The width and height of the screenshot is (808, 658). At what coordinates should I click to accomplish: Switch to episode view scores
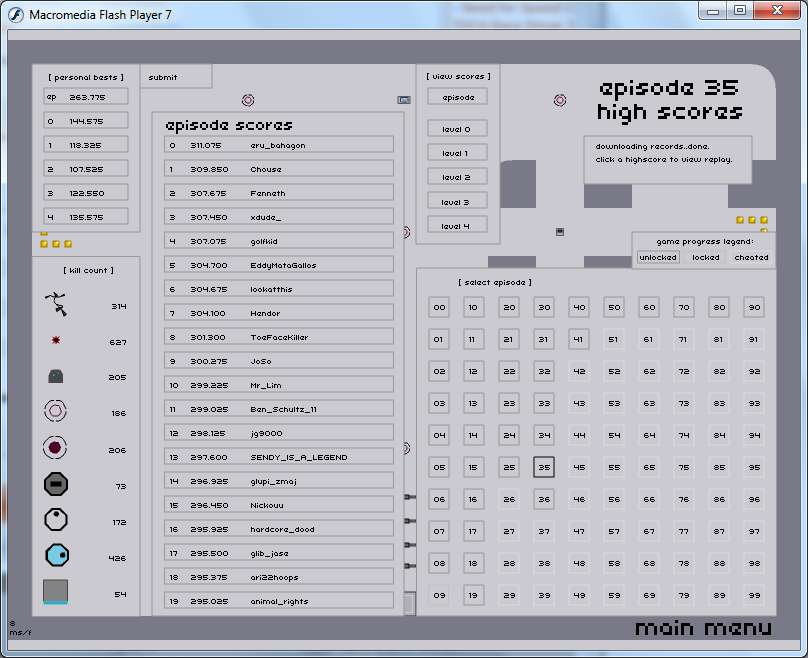tap(457, 97)
